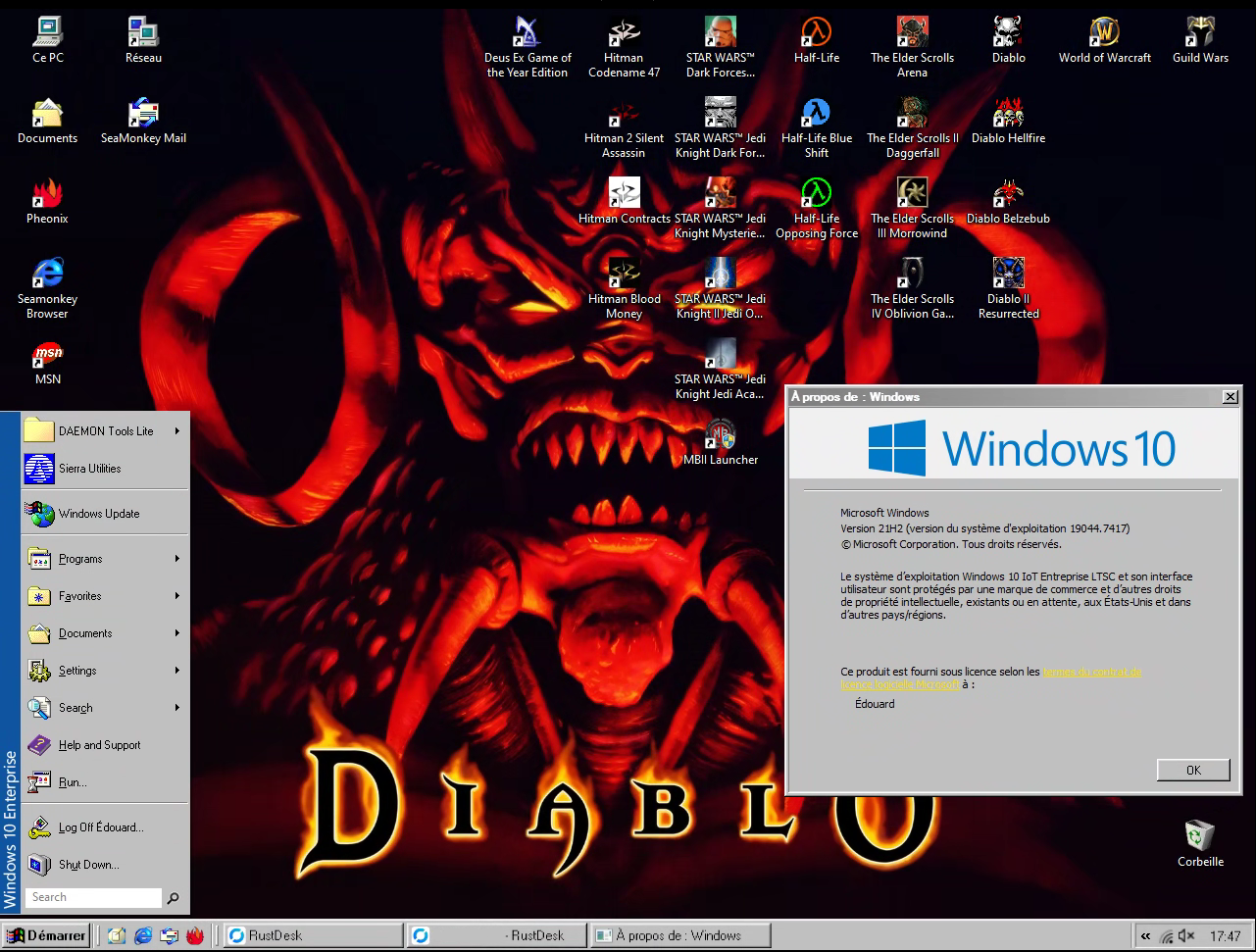Select the Star Wars Dark Forces shortcut

click(x=720, y=47)
